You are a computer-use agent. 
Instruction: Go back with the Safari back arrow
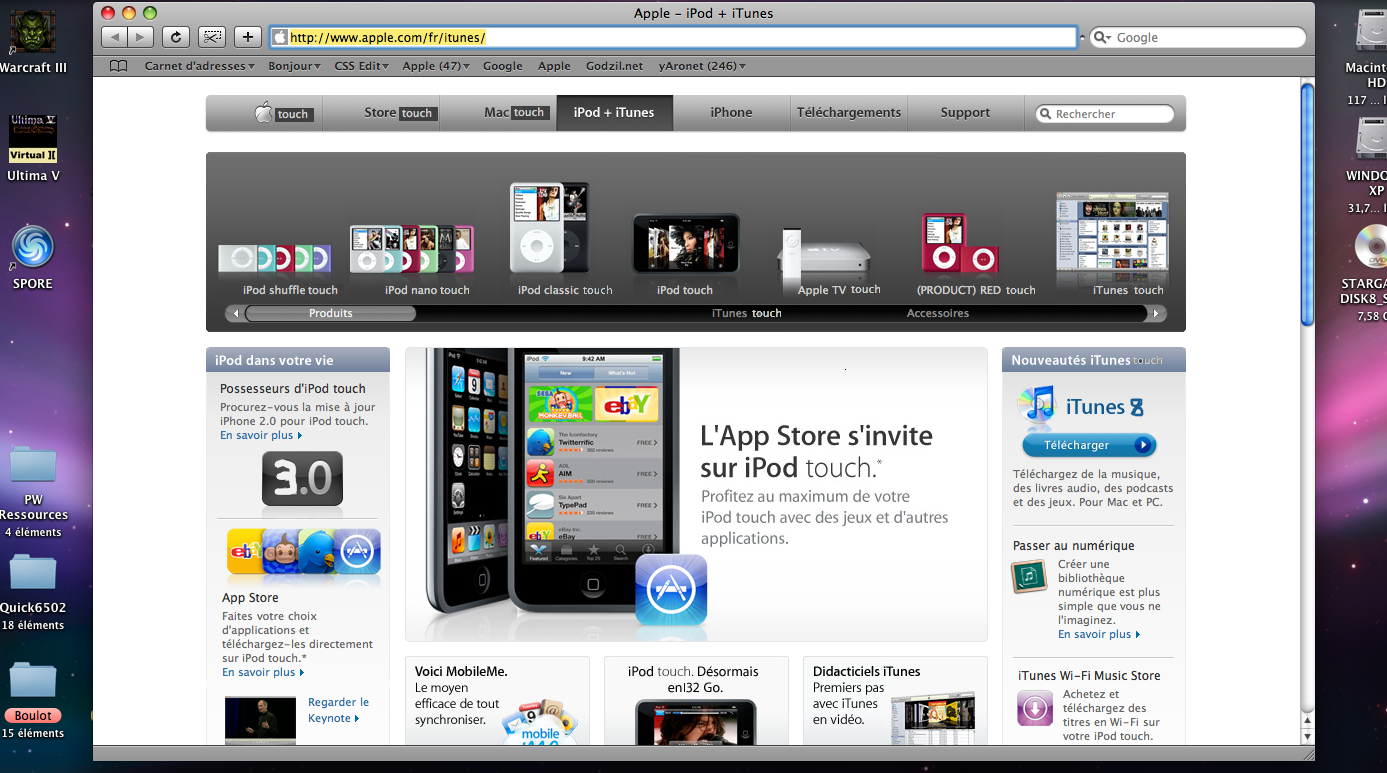(x=115, y=37)
